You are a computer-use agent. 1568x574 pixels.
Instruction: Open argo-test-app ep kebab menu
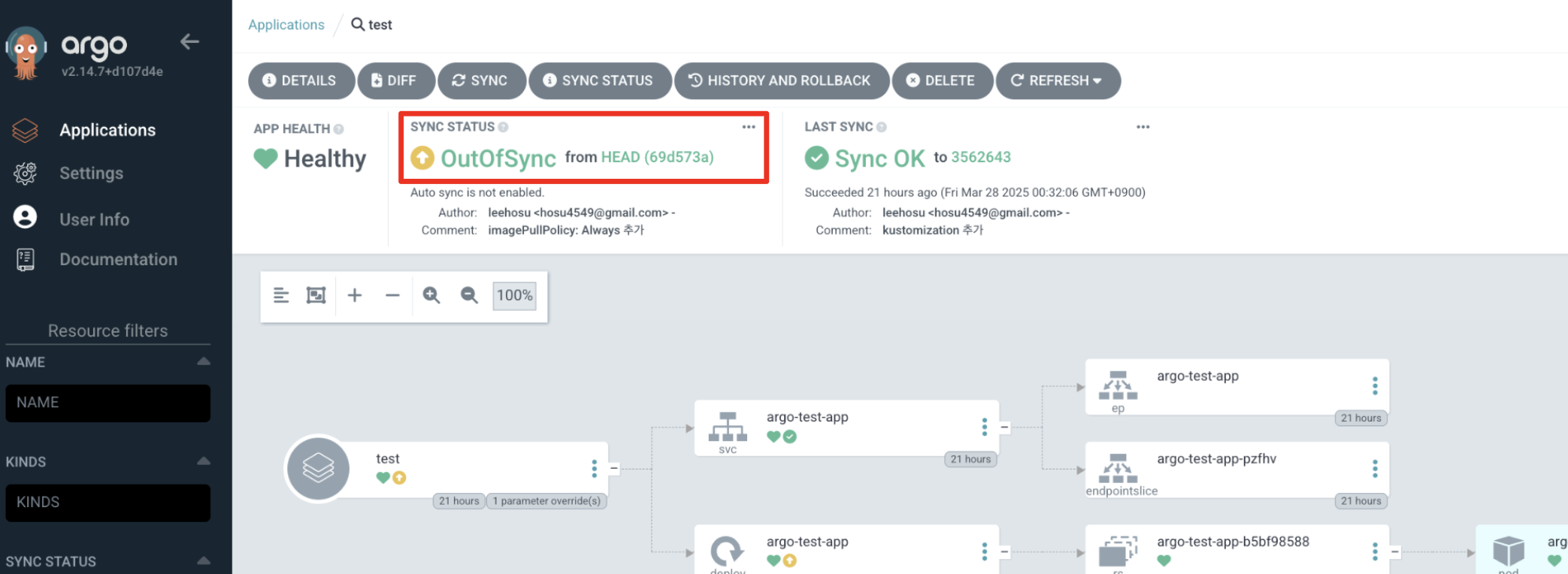pyautogui.click(x=1375, y=386)
